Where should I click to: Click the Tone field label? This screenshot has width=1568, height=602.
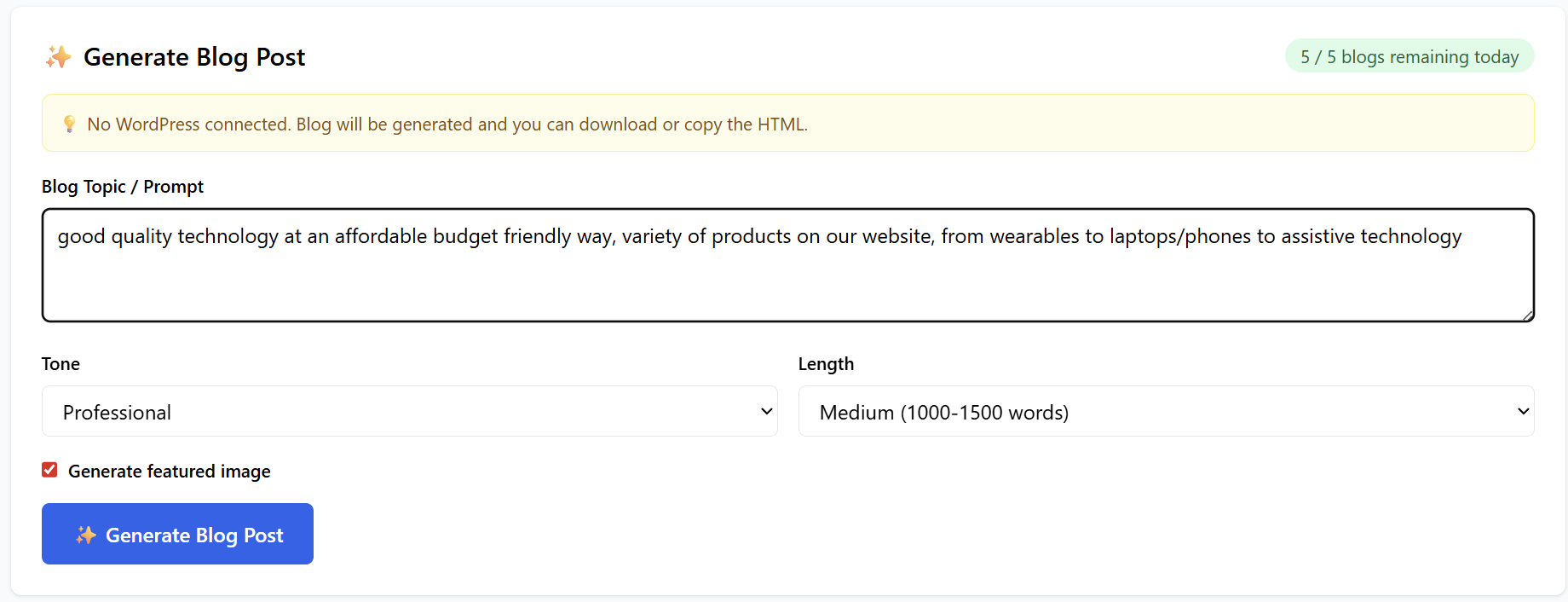(61, 364)
